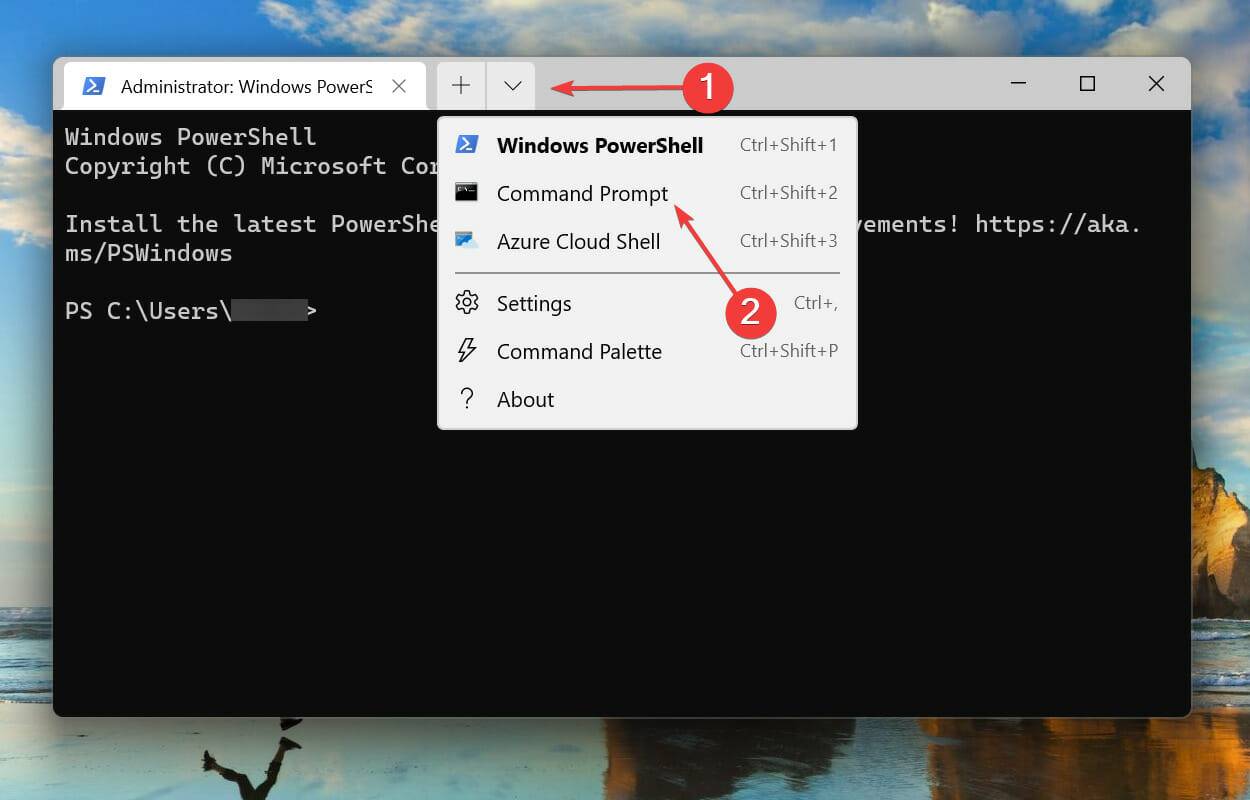Launch Azure Cloud Shell from the menu
The width and height of the screenshot is (1250, 800).
pos(578,241)
